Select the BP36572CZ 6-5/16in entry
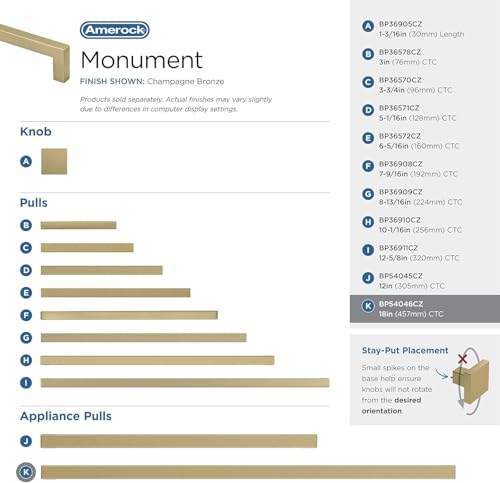Viewport: 500px width, 483px height. [x=419, y=141]
